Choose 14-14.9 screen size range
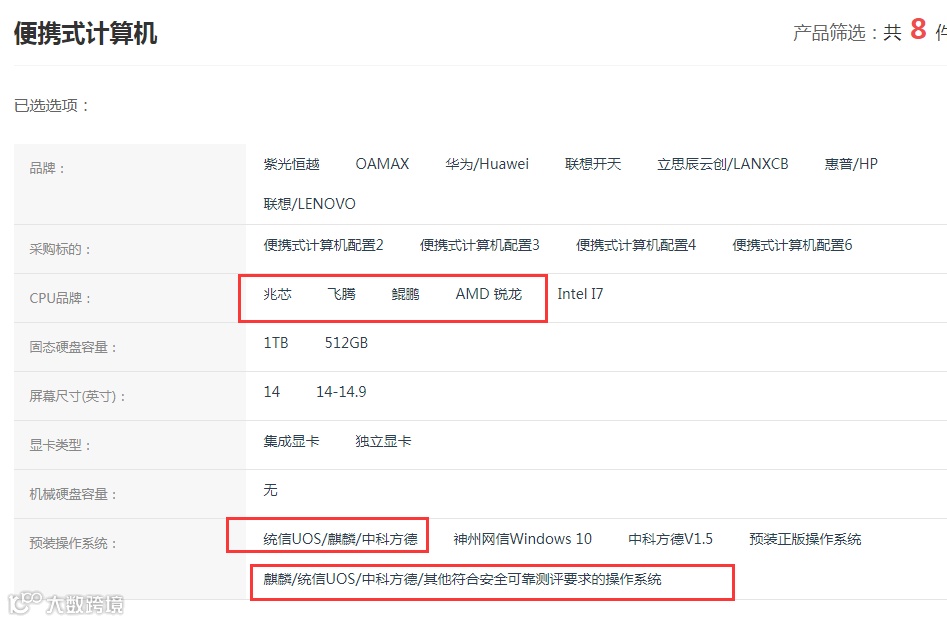Viewport: 947px width, 622px height. [341, 392]
